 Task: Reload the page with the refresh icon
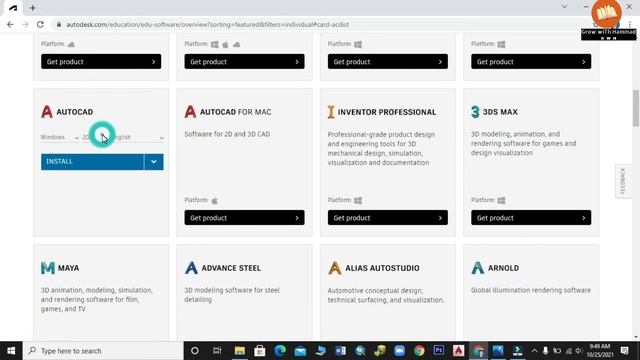click(40, 24)
